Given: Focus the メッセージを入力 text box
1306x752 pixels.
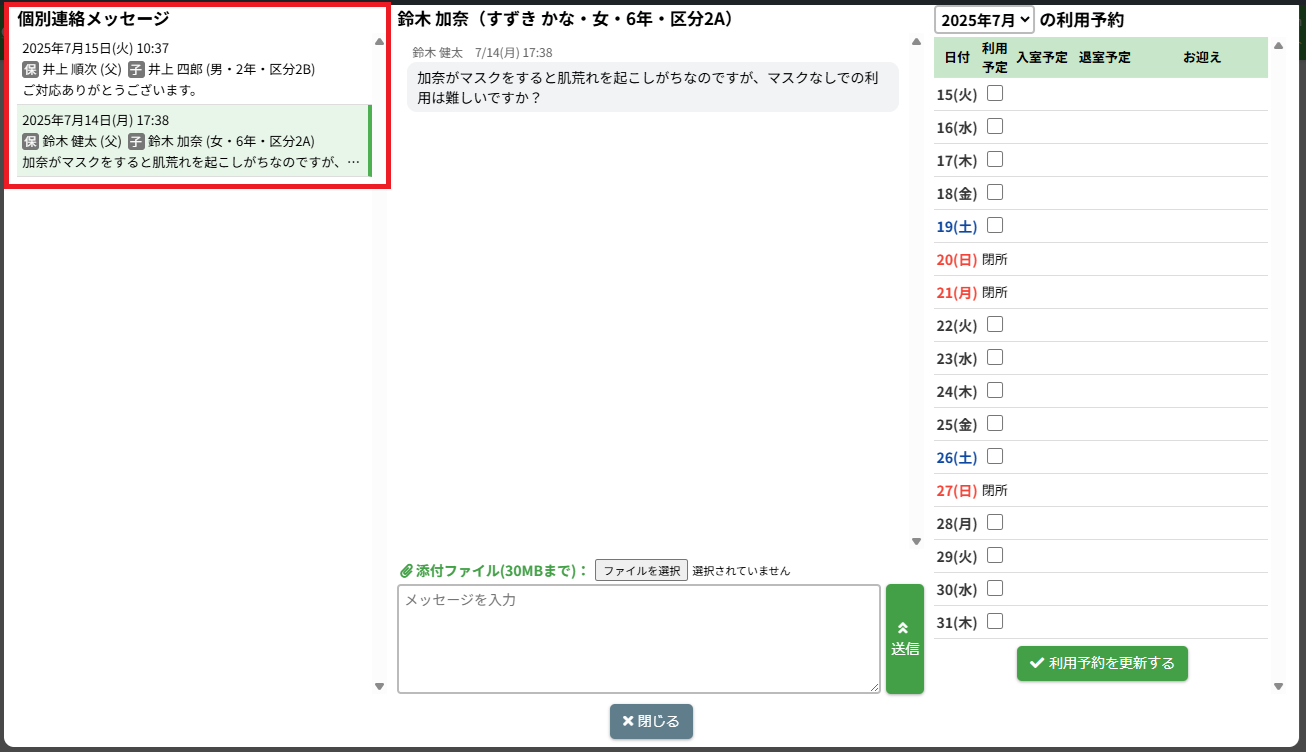Looking at the screenshot, I should coord(638,638).
